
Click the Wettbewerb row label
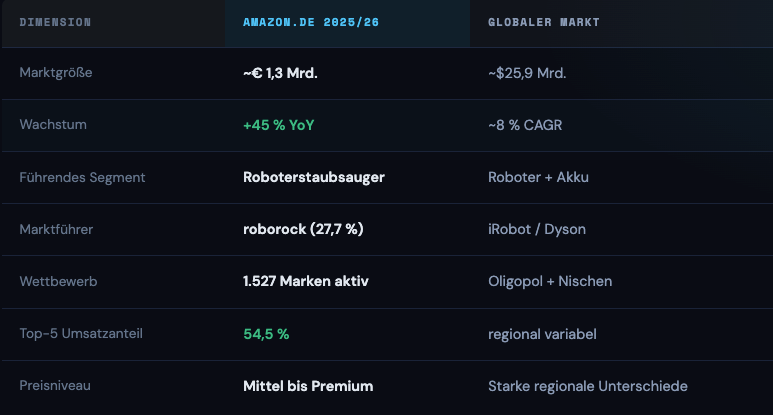pos(57,281)
